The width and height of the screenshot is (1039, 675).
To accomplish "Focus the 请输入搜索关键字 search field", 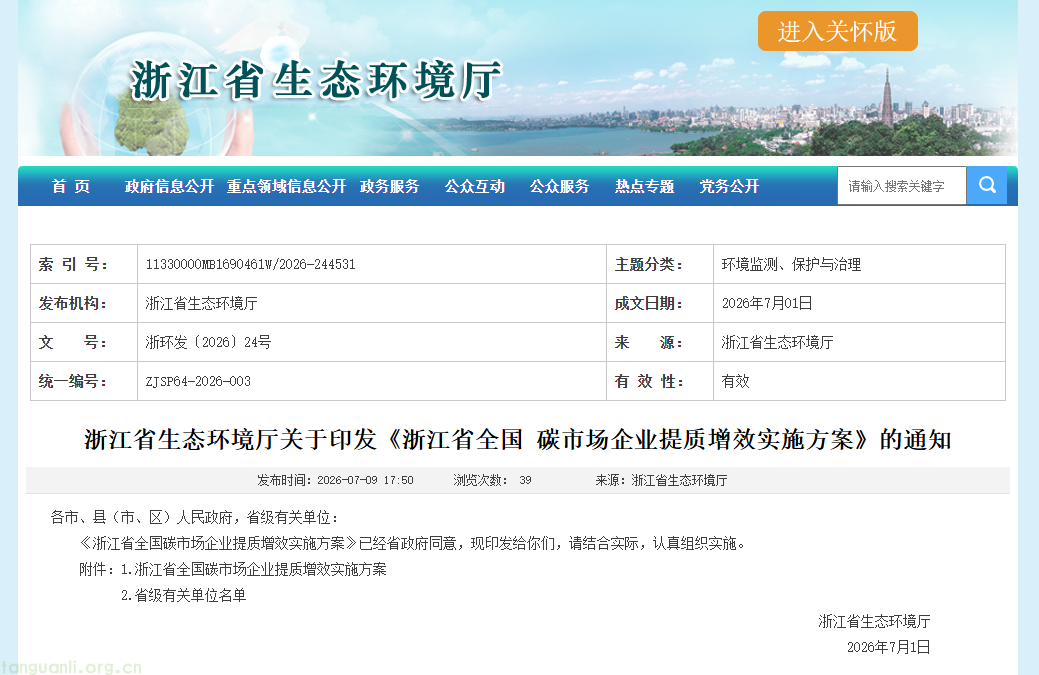I will point(902,185).
